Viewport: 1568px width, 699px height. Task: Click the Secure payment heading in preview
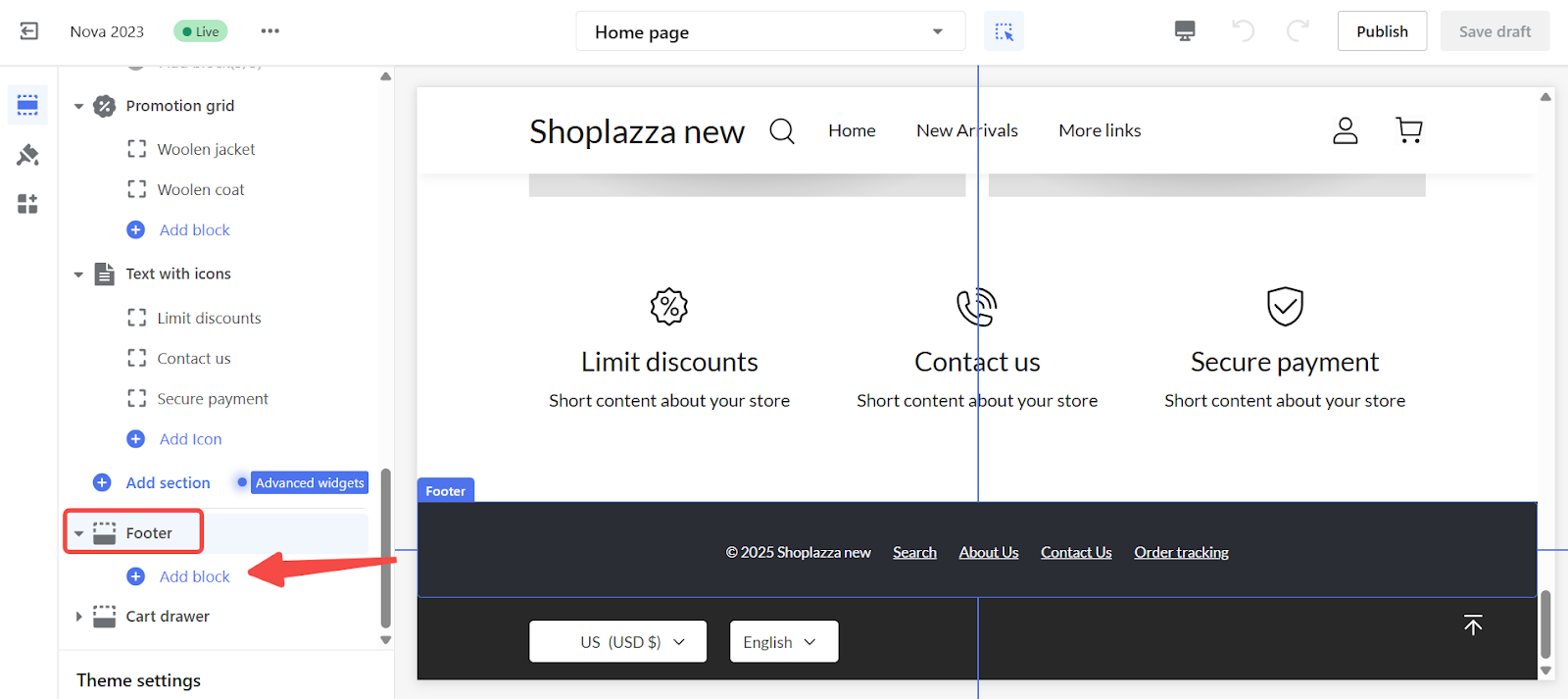coord(1285,362)
